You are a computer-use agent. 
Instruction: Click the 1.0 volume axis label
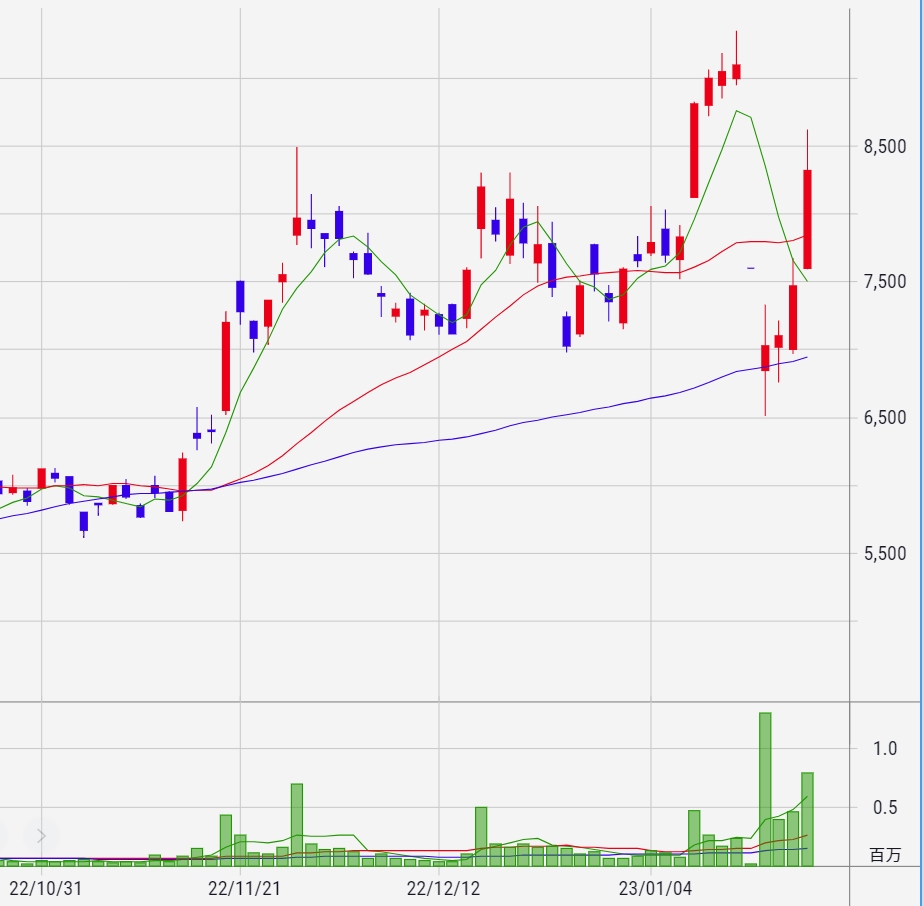885,749
